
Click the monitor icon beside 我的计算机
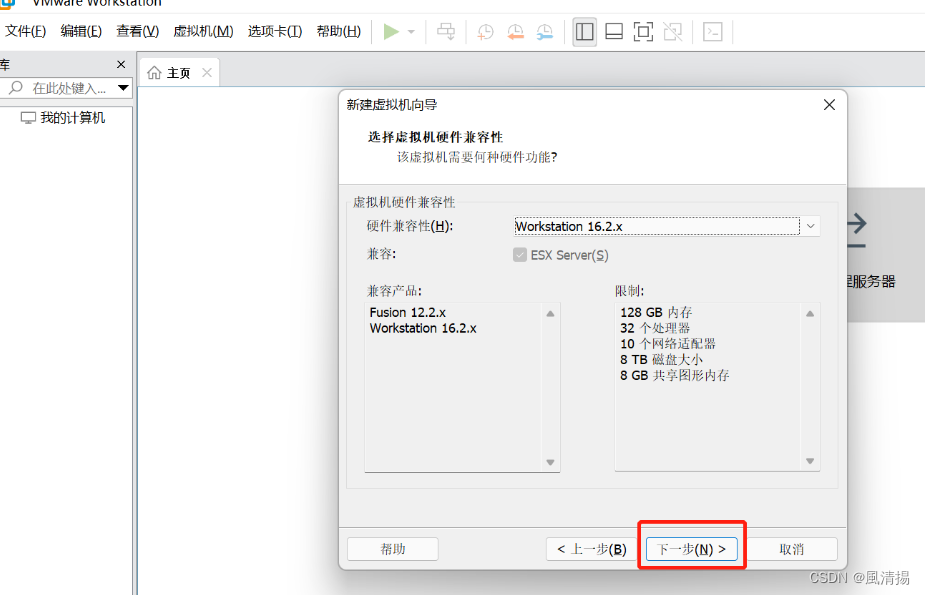pos(28,118)
